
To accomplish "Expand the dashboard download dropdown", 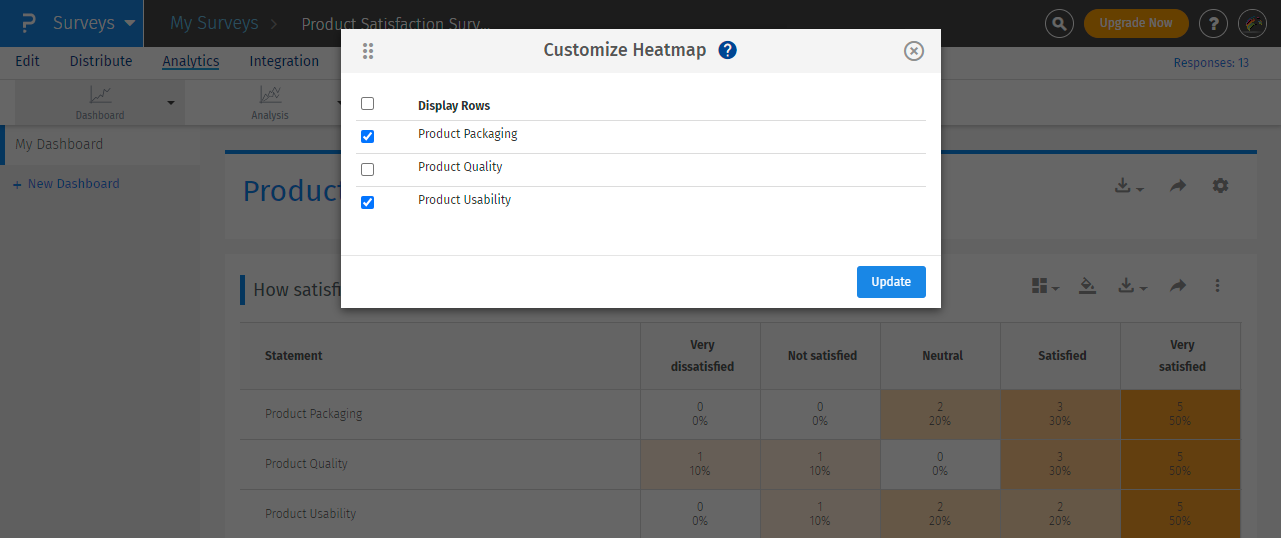I will click(1130, 186).
